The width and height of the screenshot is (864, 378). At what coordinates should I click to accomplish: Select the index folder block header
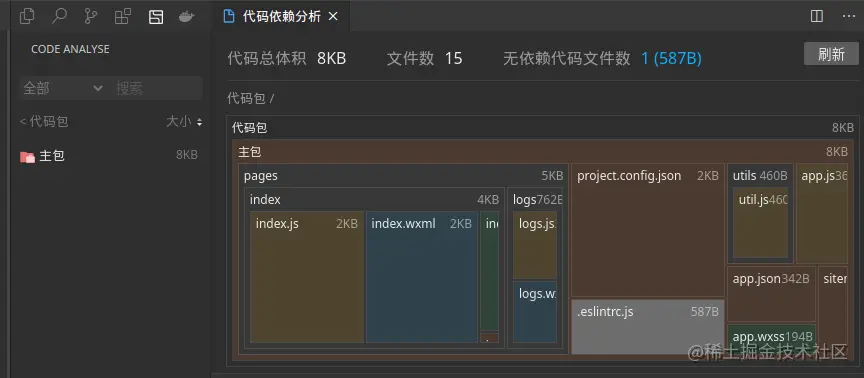coord(375,199)
